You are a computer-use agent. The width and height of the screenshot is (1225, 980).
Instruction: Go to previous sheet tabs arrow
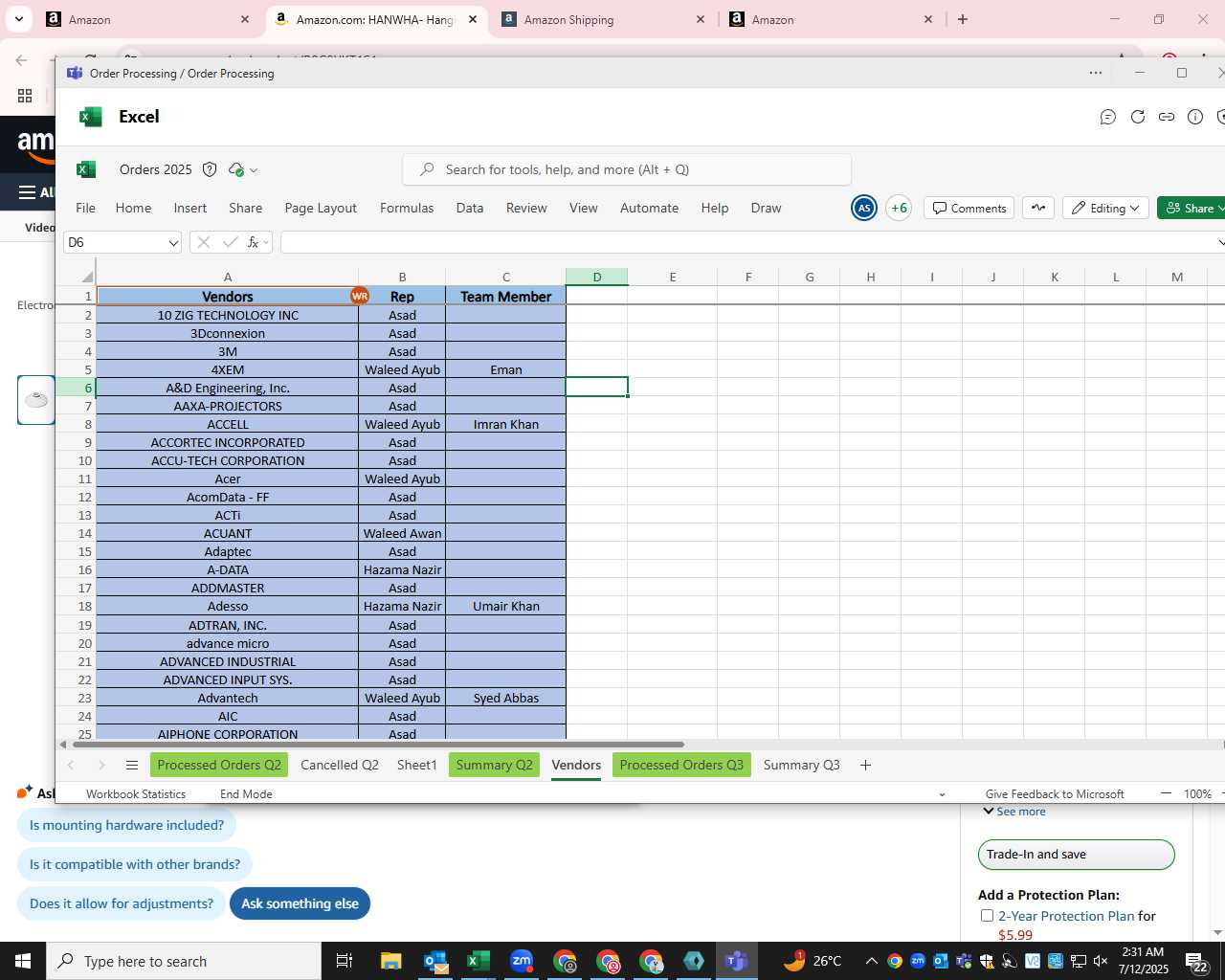pyautogui.click(x=71, y=765)
